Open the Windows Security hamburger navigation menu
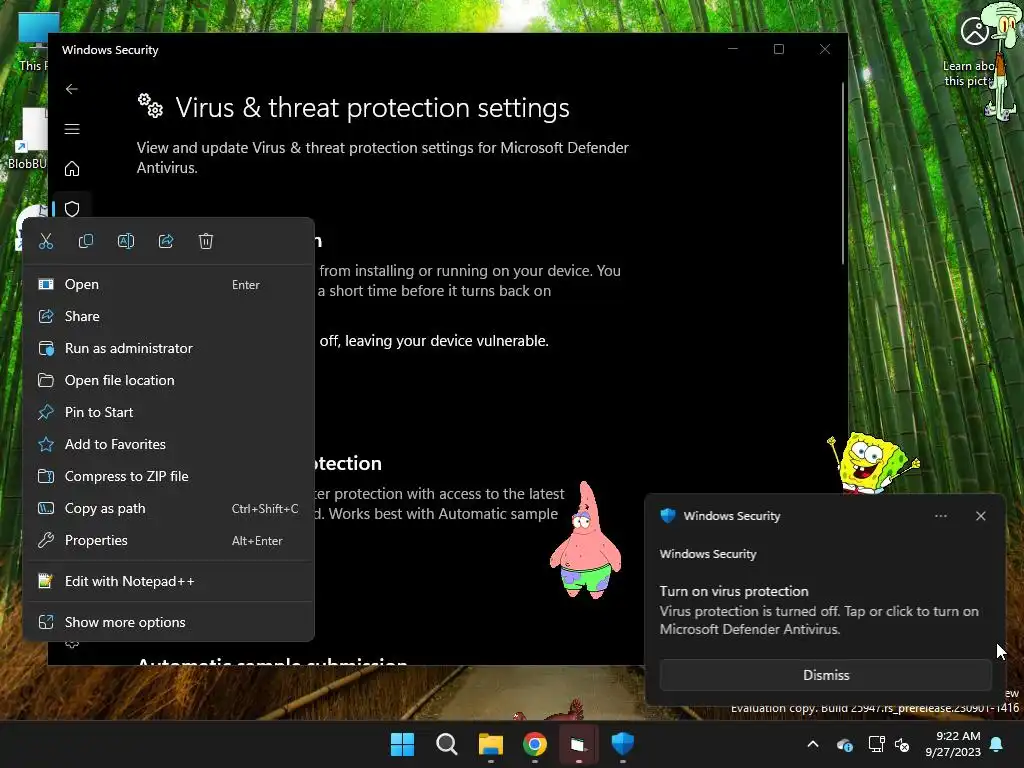This screenshot has height=768, width=1024. (x=72, y=129)
